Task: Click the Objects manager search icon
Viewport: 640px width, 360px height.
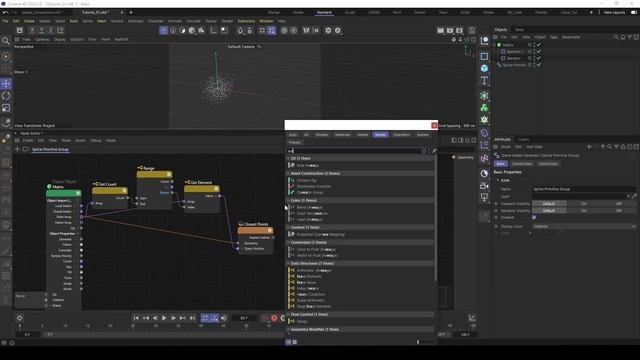Action: [616, 37]
